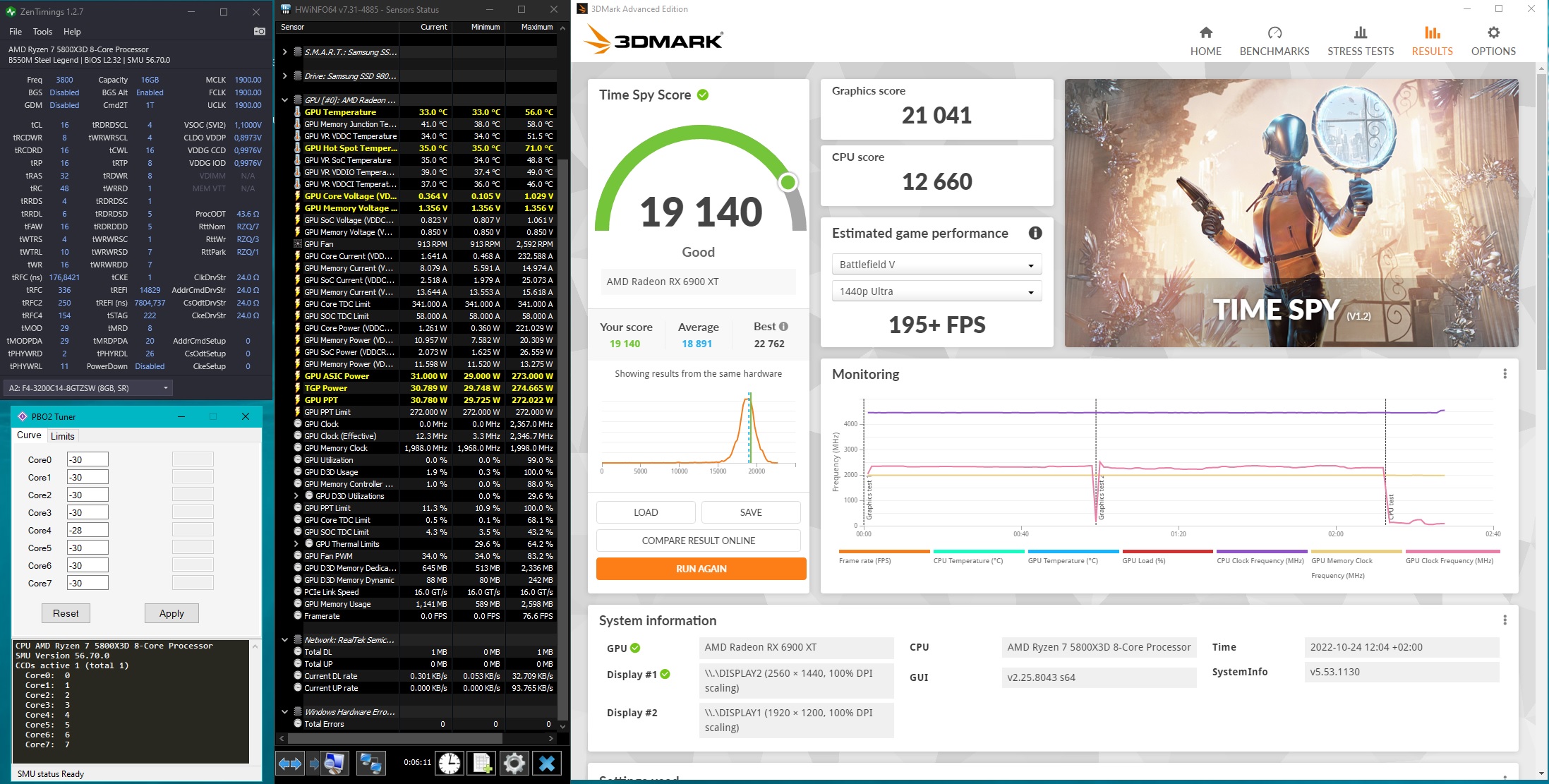Switch to Limits tab in PBO2 Tuner

coord(62,436)
